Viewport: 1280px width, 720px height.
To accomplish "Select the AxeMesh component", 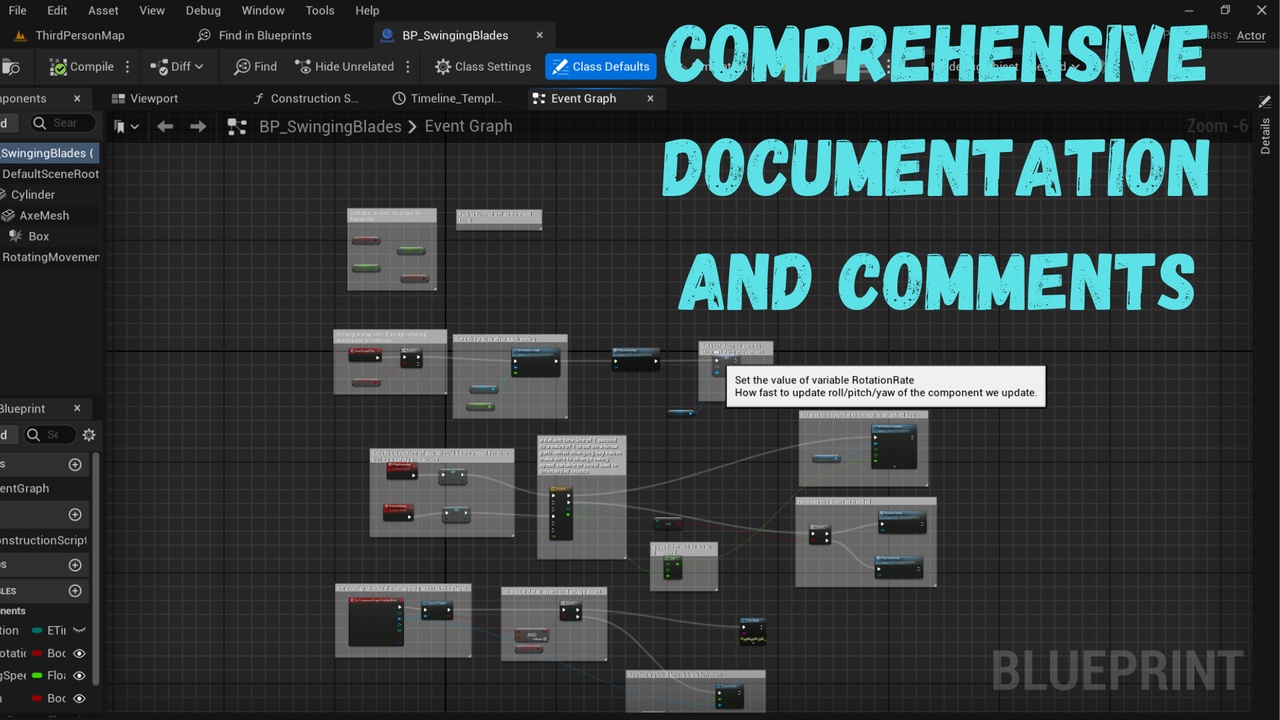I will click(x=44, y=216).
